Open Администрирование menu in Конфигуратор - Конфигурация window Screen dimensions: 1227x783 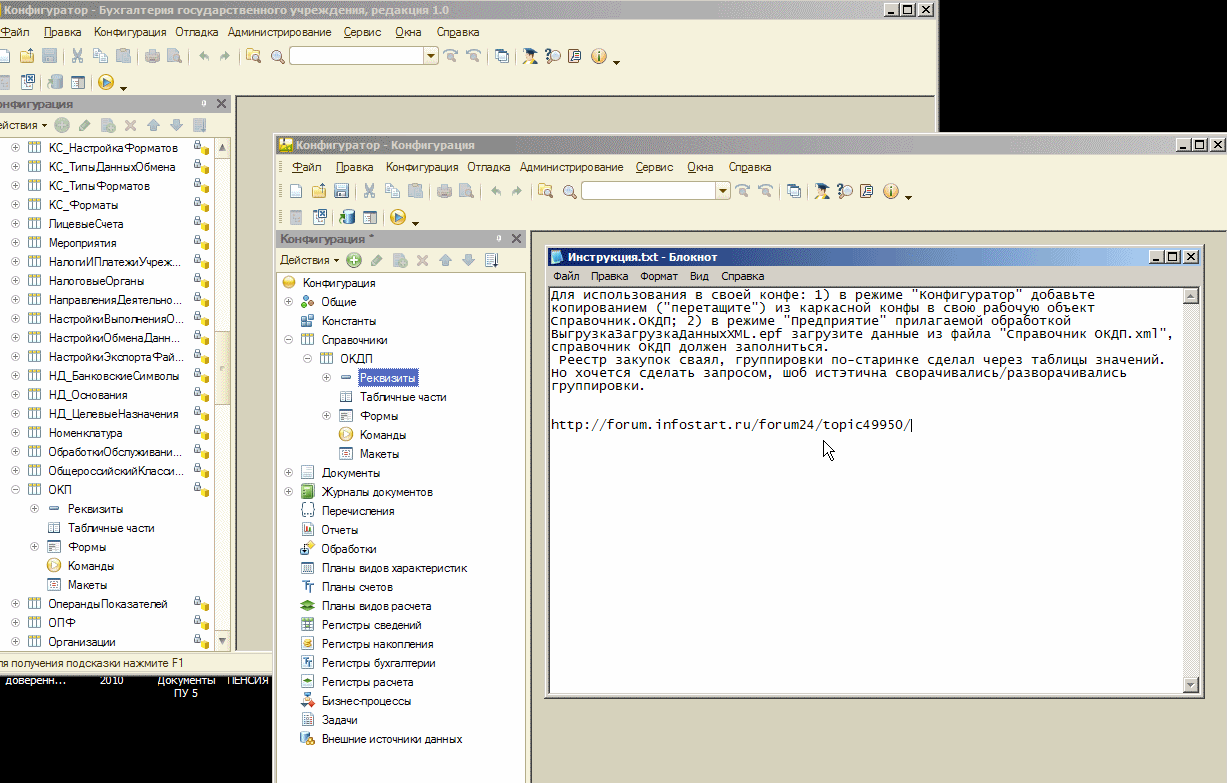[x=571, y=167]
